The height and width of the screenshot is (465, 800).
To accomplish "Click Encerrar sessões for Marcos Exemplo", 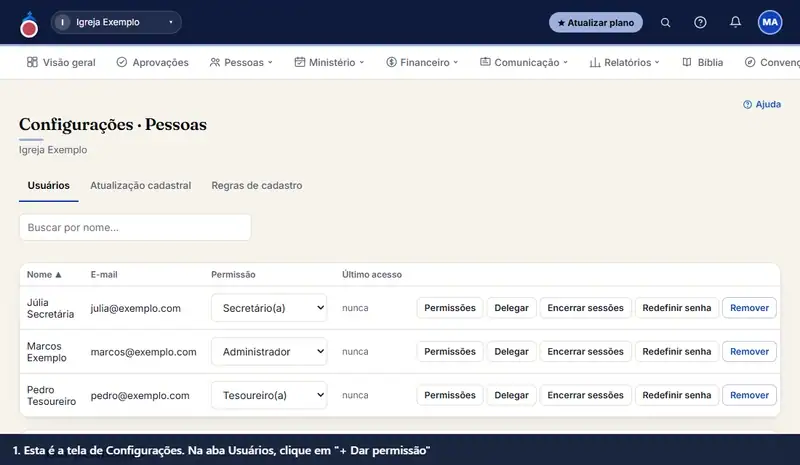I will 585,352.
